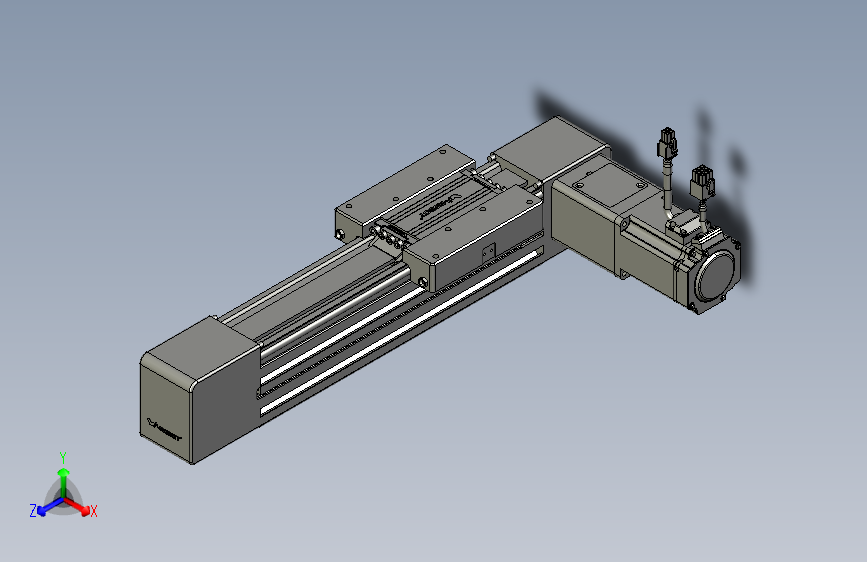Select the small square sensor bracket on the carriage side

[488, 253]
